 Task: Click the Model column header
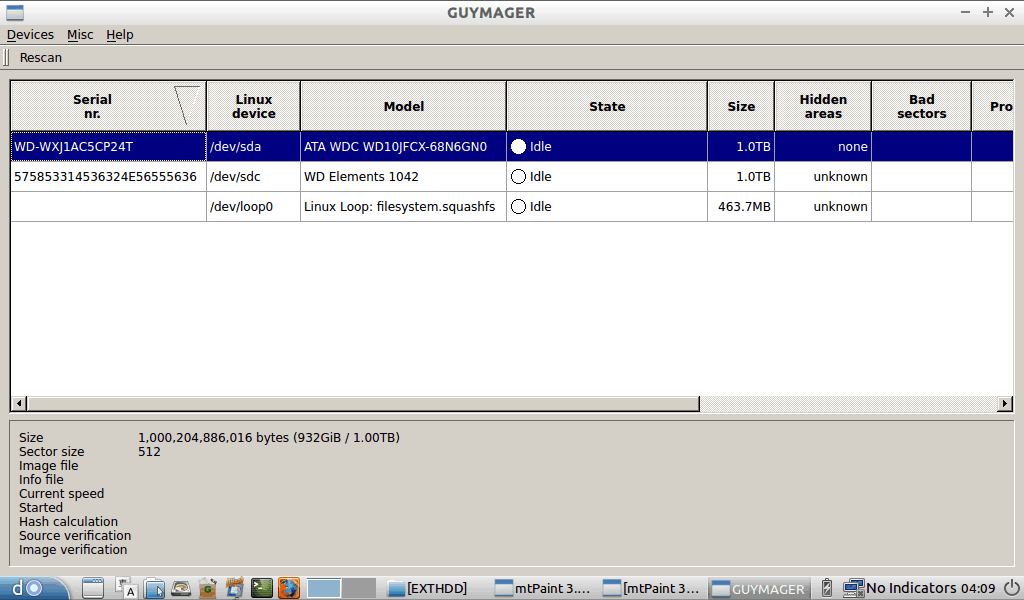(403, 106)
